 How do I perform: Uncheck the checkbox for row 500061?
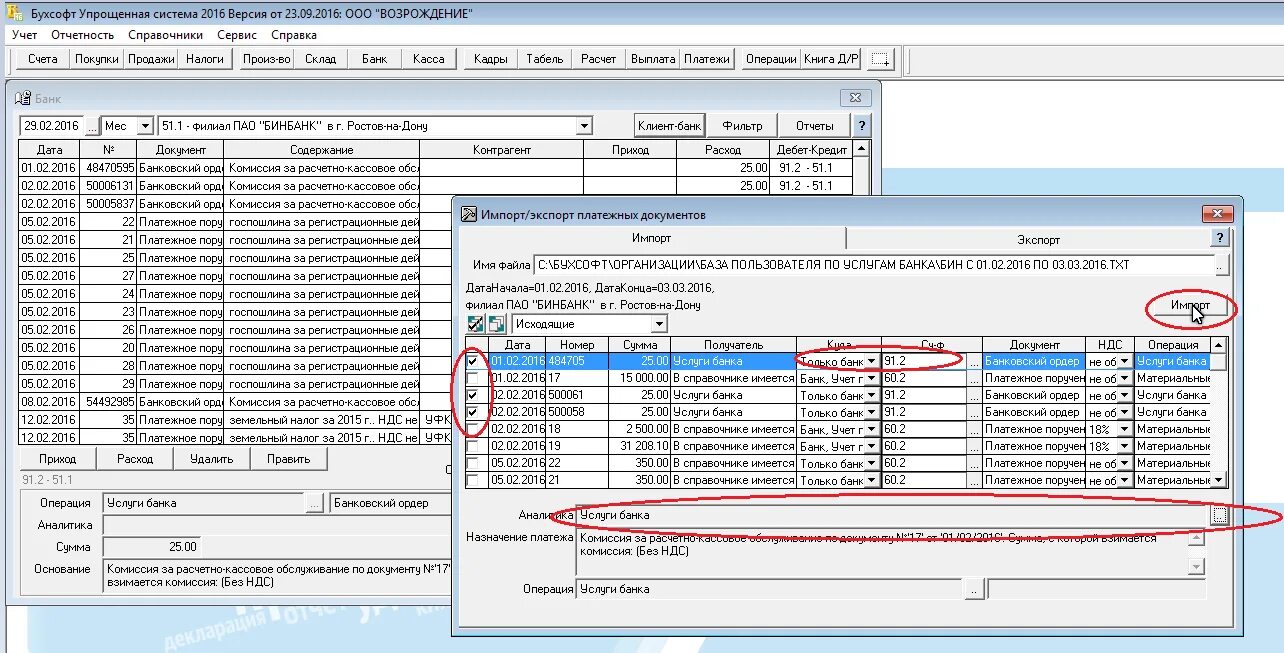click(473, 395)
